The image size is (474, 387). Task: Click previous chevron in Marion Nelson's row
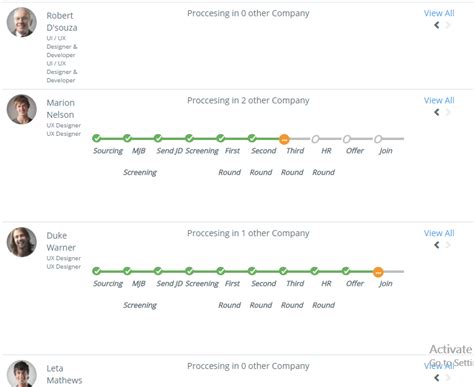click(x=437, y=112)
